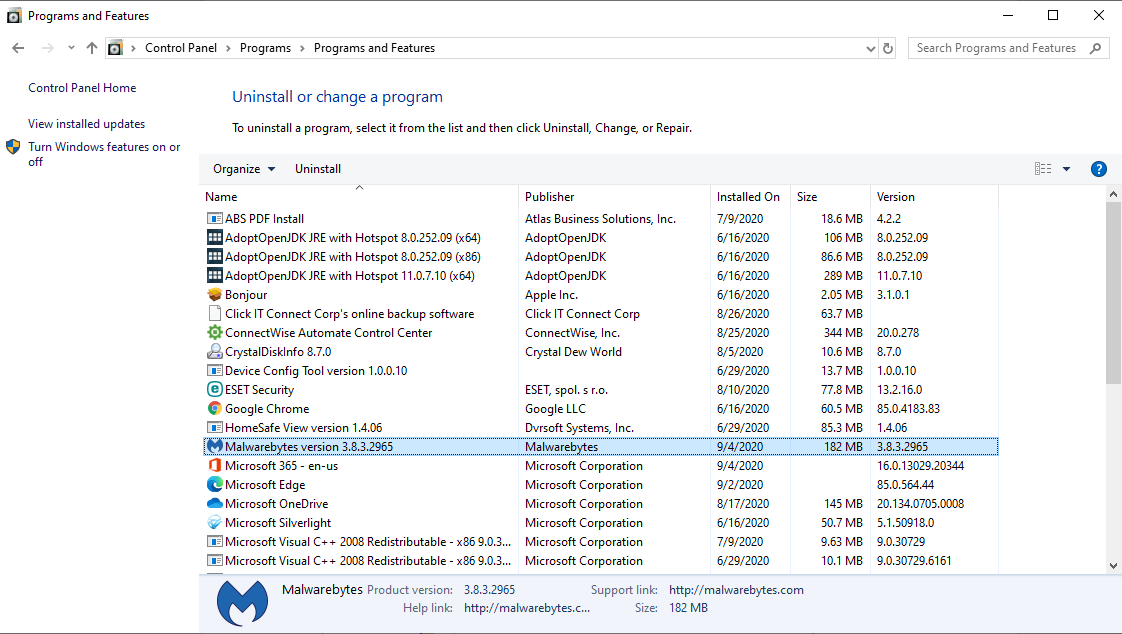
Task: Click the 16.0.13029.20344 version cell
Action: coord(920,465)
